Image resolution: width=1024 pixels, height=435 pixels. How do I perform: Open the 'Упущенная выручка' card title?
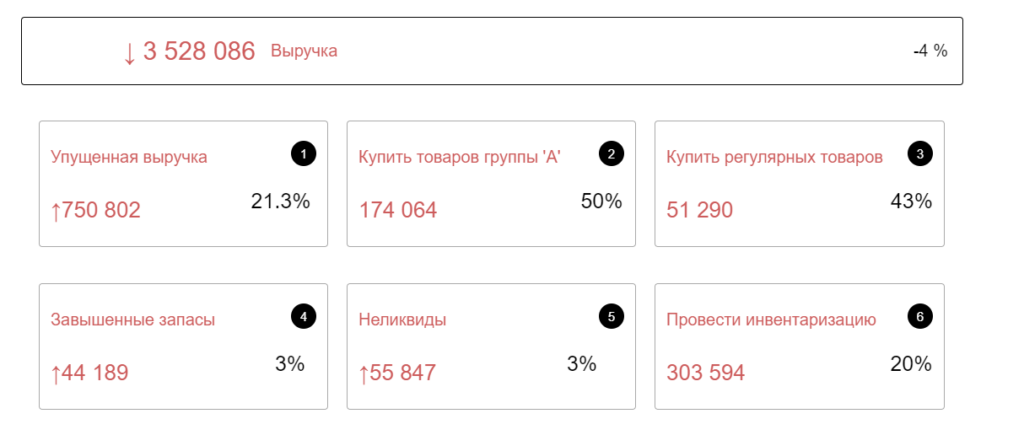point(129,157)
